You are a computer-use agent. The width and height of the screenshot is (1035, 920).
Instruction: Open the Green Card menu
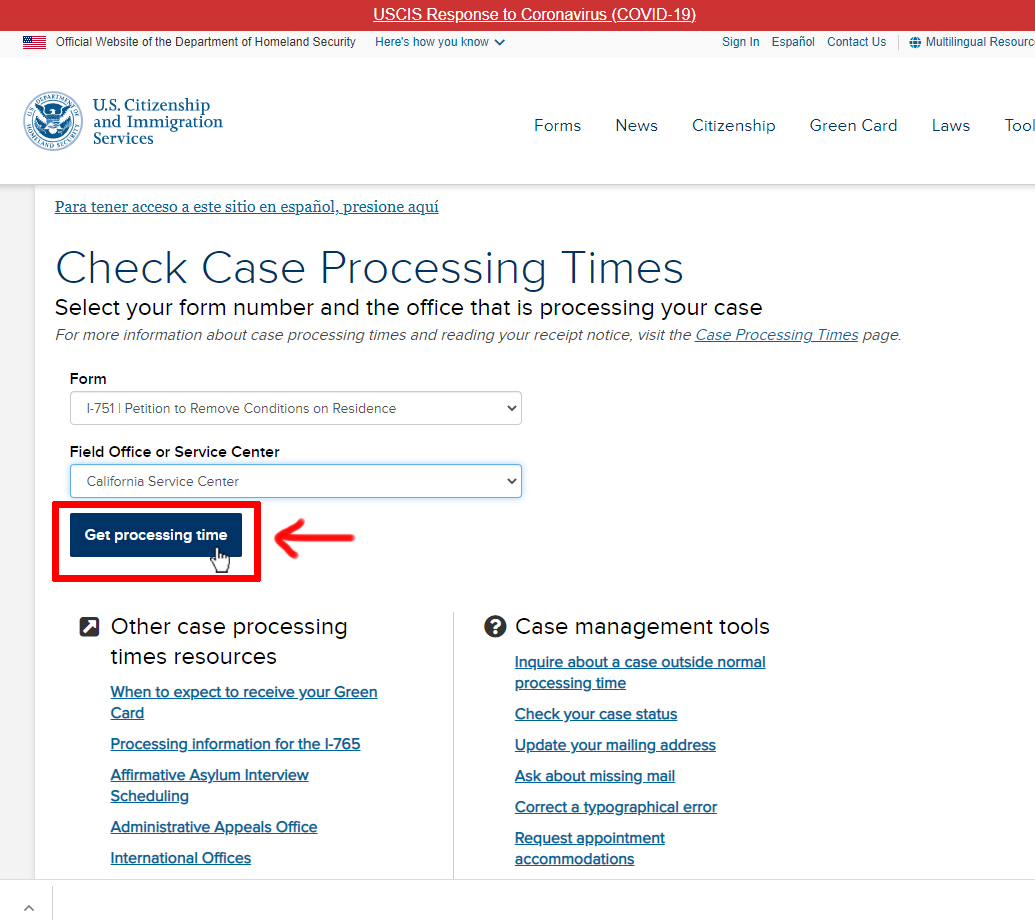pos(853,125)
